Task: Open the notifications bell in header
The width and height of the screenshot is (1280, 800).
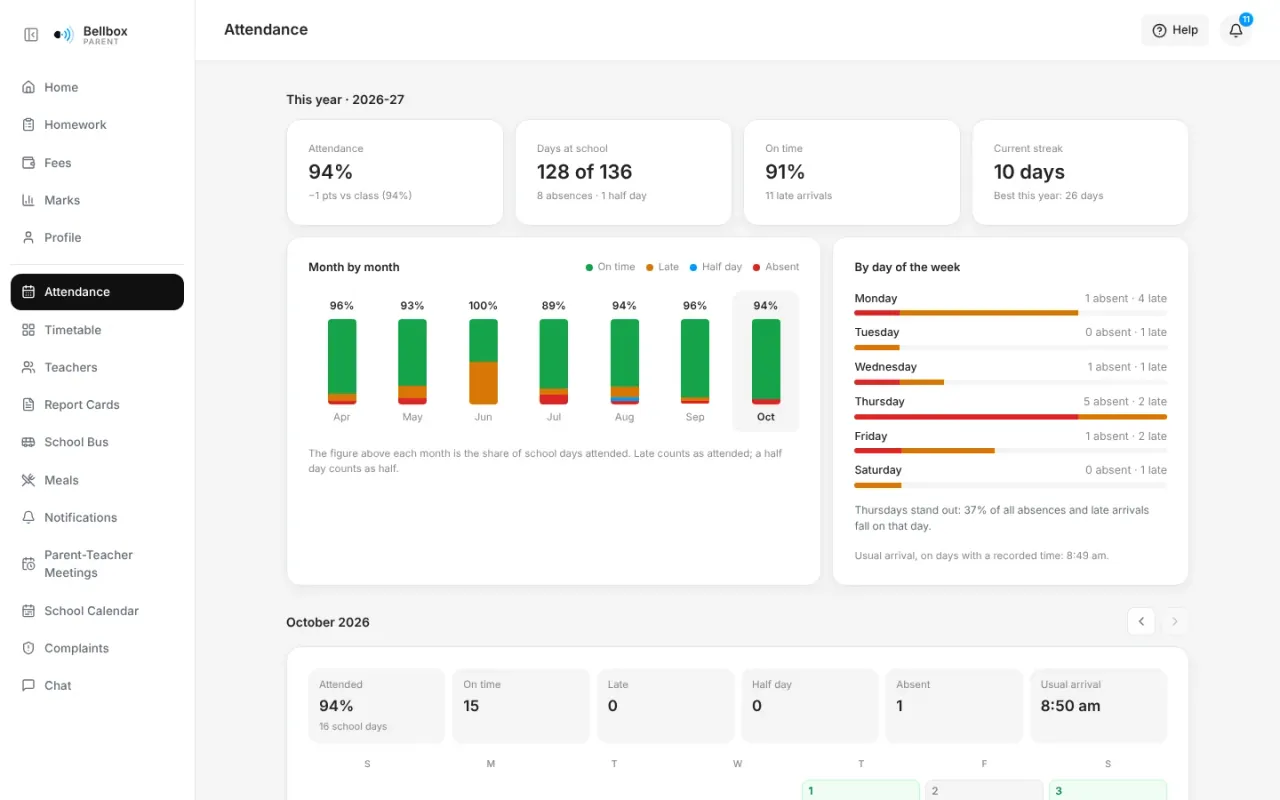Action: [1236, 30]
